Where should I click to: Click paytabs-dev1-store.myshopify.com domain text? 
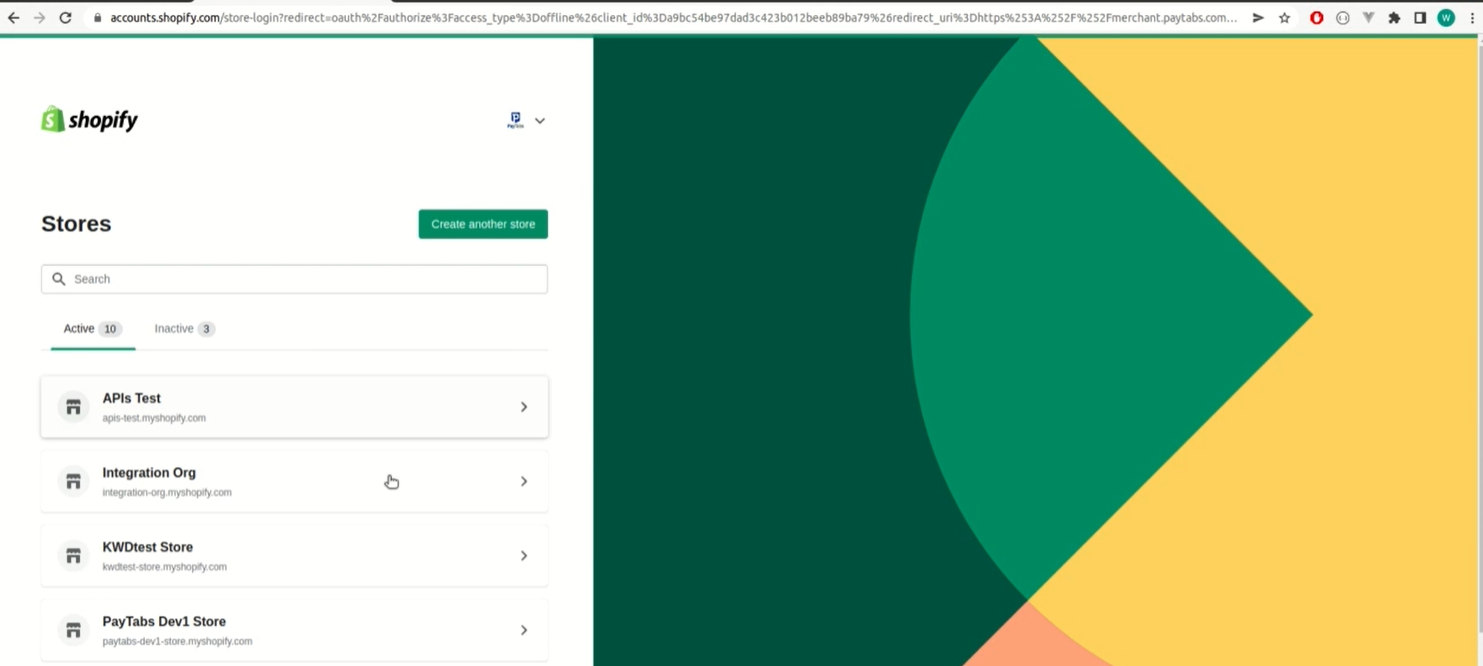pyautogui.click(x=177, y=641)
